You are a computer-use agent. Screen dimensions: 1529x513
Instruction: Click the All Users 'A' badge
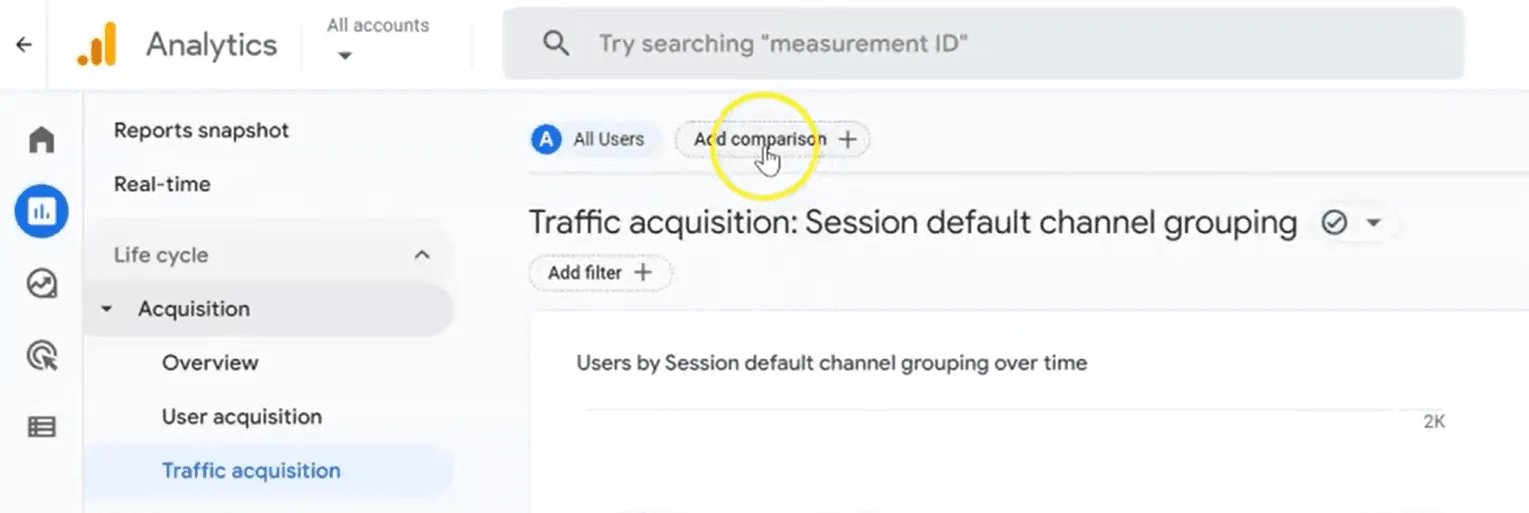click(545, 140)
